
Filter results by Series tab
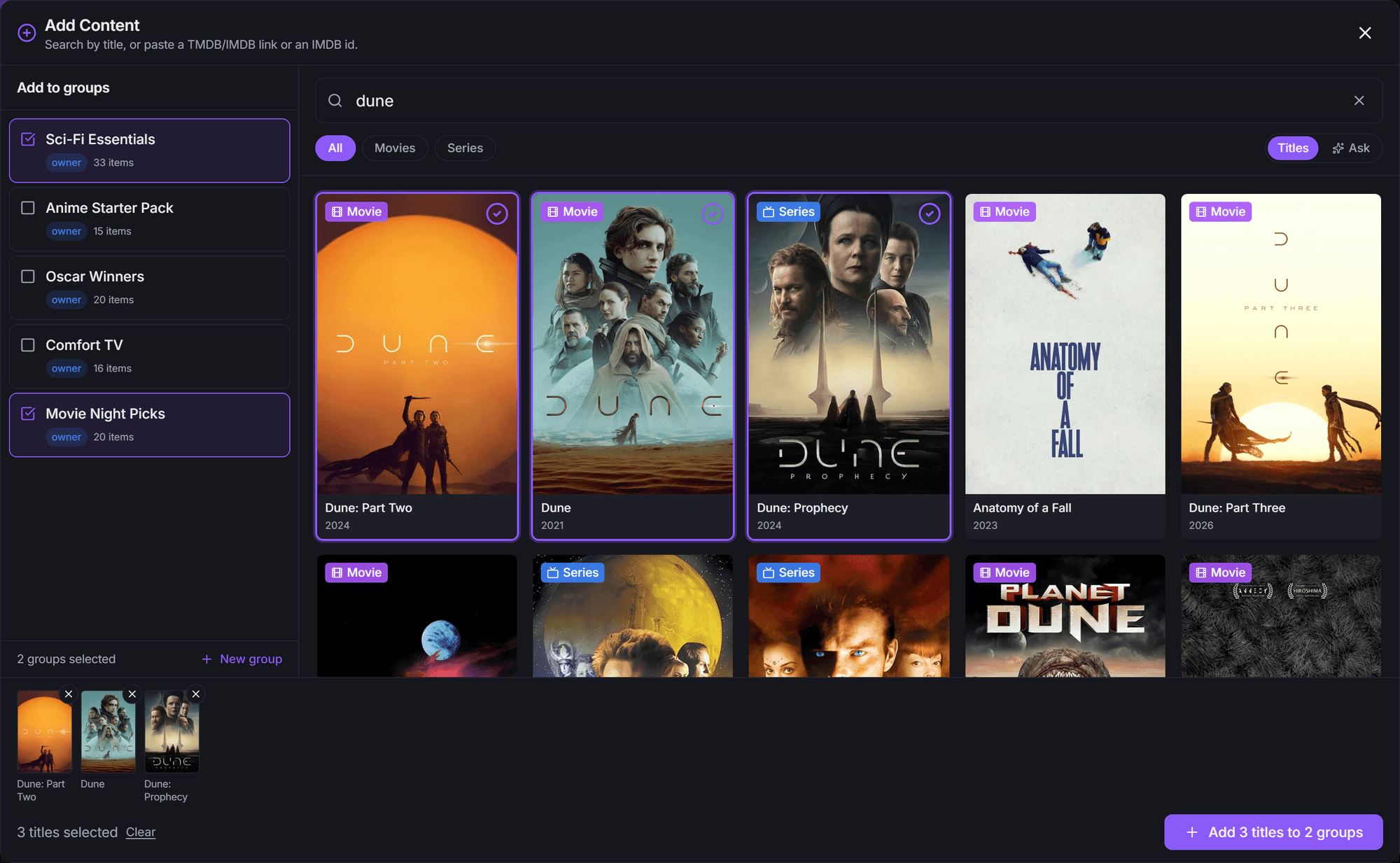click(465, 148)
